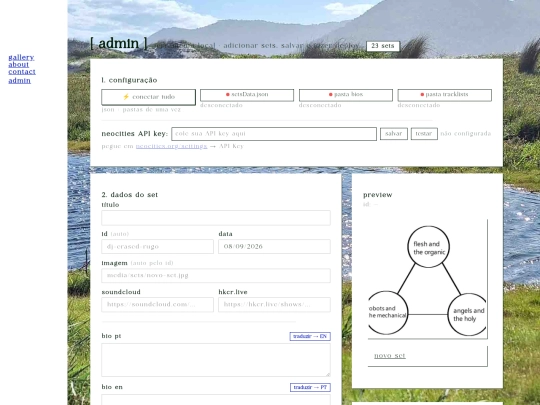The width and height of the screenshot is (540, 405).
Task: Focus the neocities API key field
Action: pos(274,134)
